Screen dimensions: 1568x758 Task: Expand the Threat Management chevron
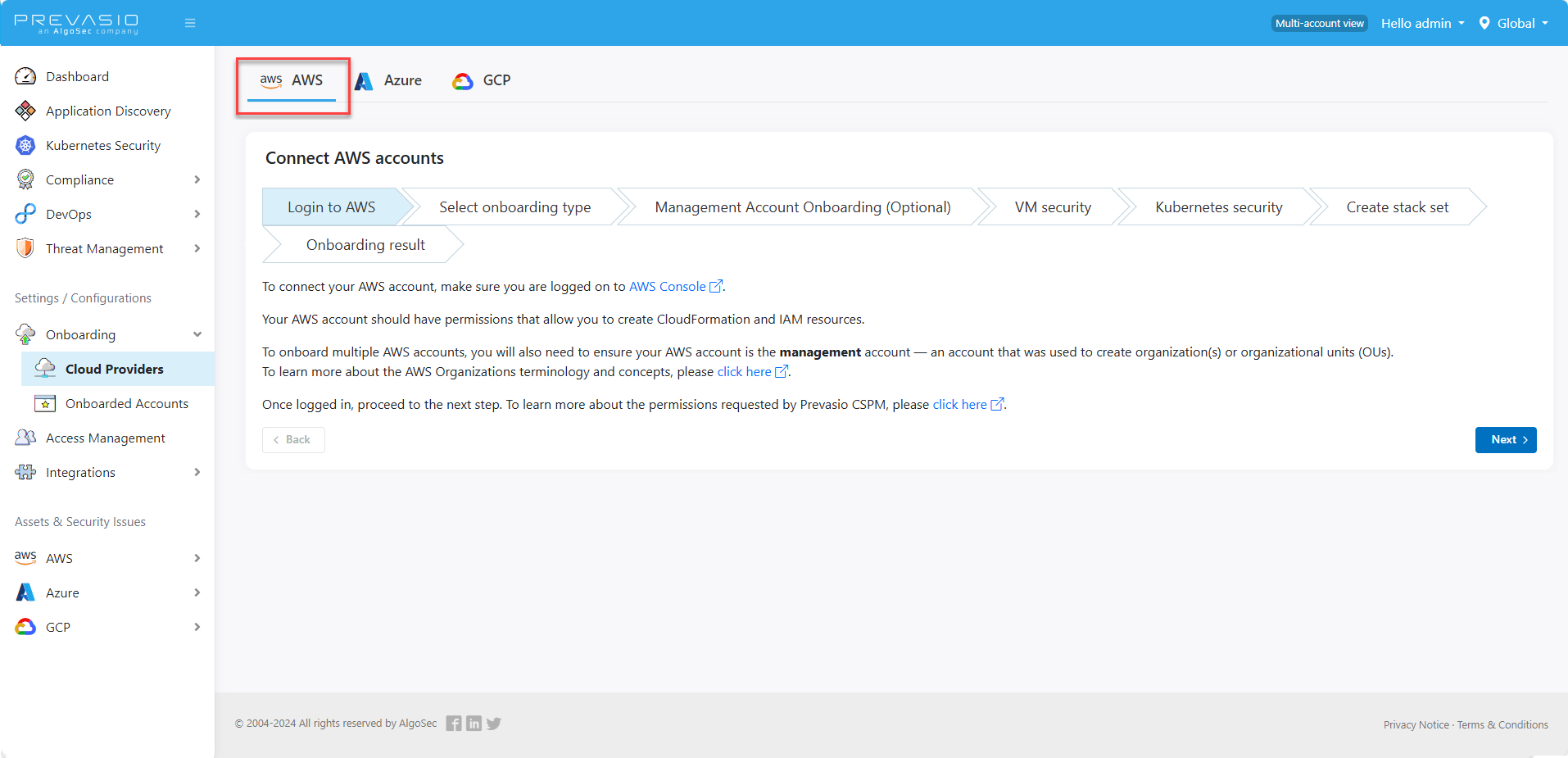197,248
